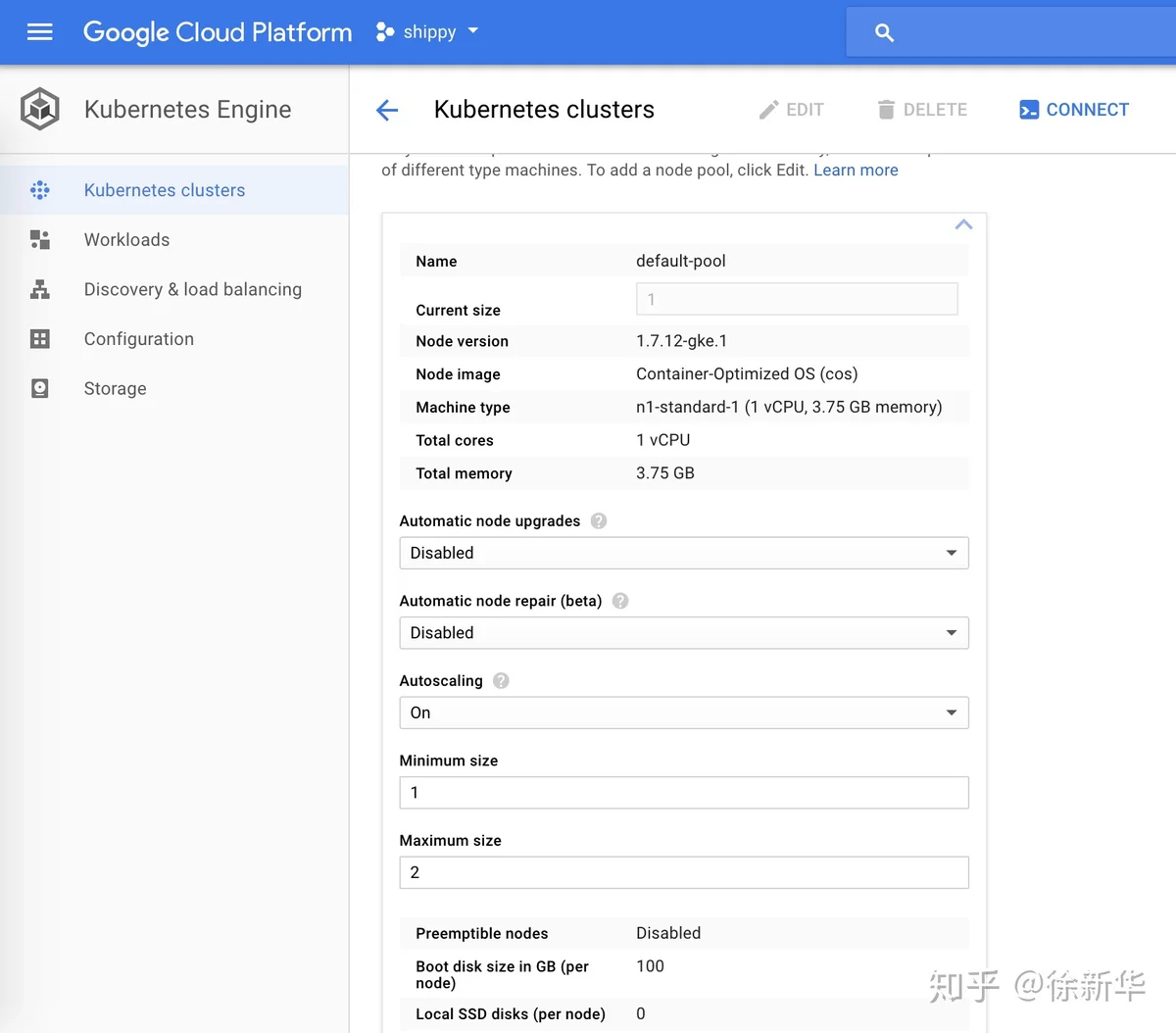Click the Google Cloud Platform logo
The height and width of the screenshot is (1033, 1176).
(x=218, y=32)
